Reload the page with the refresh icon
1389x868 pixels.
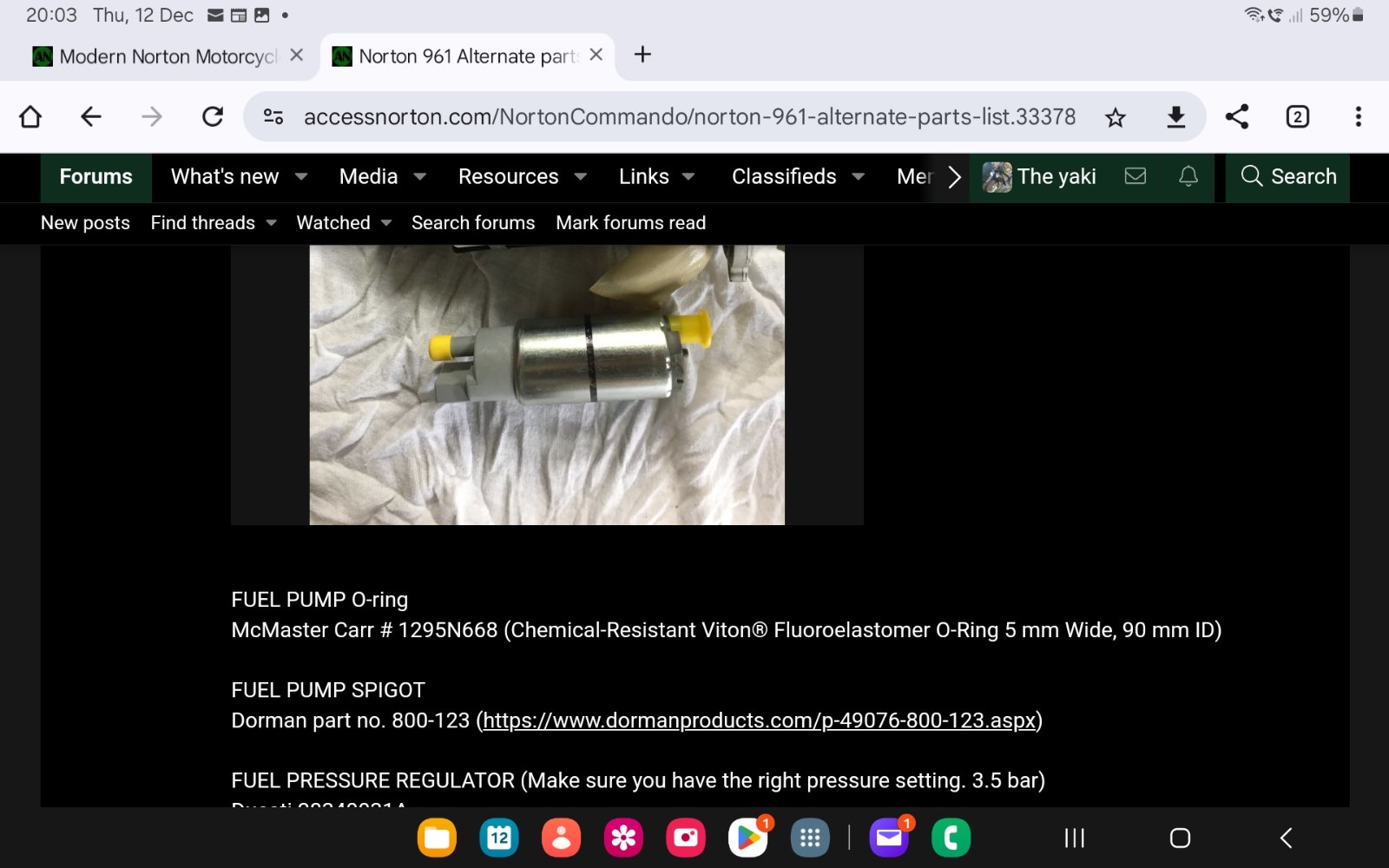[x=213, y=116]
